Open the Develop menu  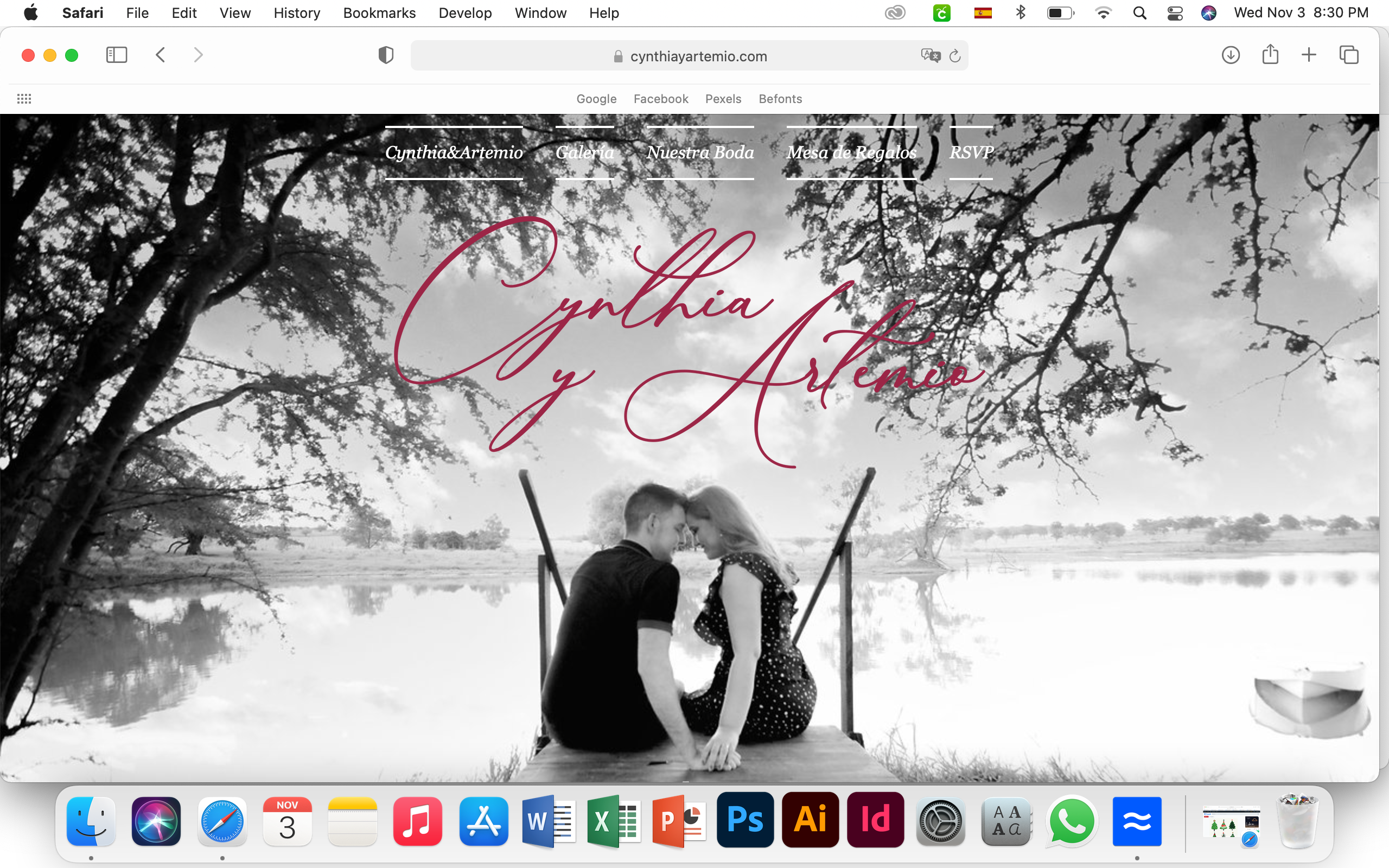[x=465, y=12]
